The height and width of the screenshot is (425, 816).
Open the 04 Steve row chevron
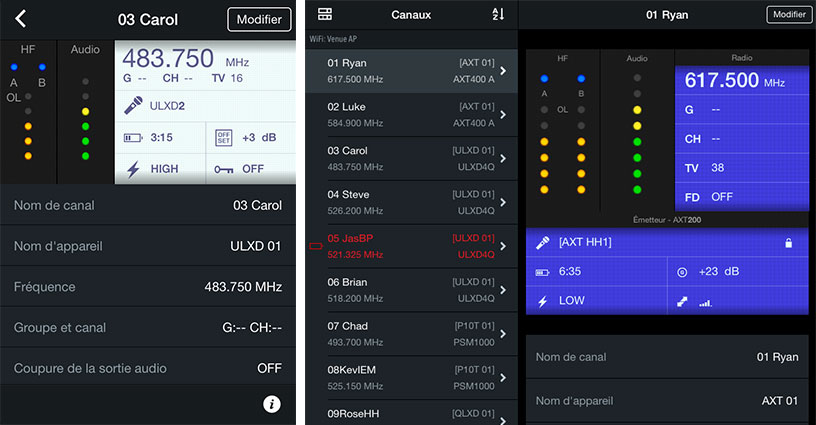pos(503,203)
